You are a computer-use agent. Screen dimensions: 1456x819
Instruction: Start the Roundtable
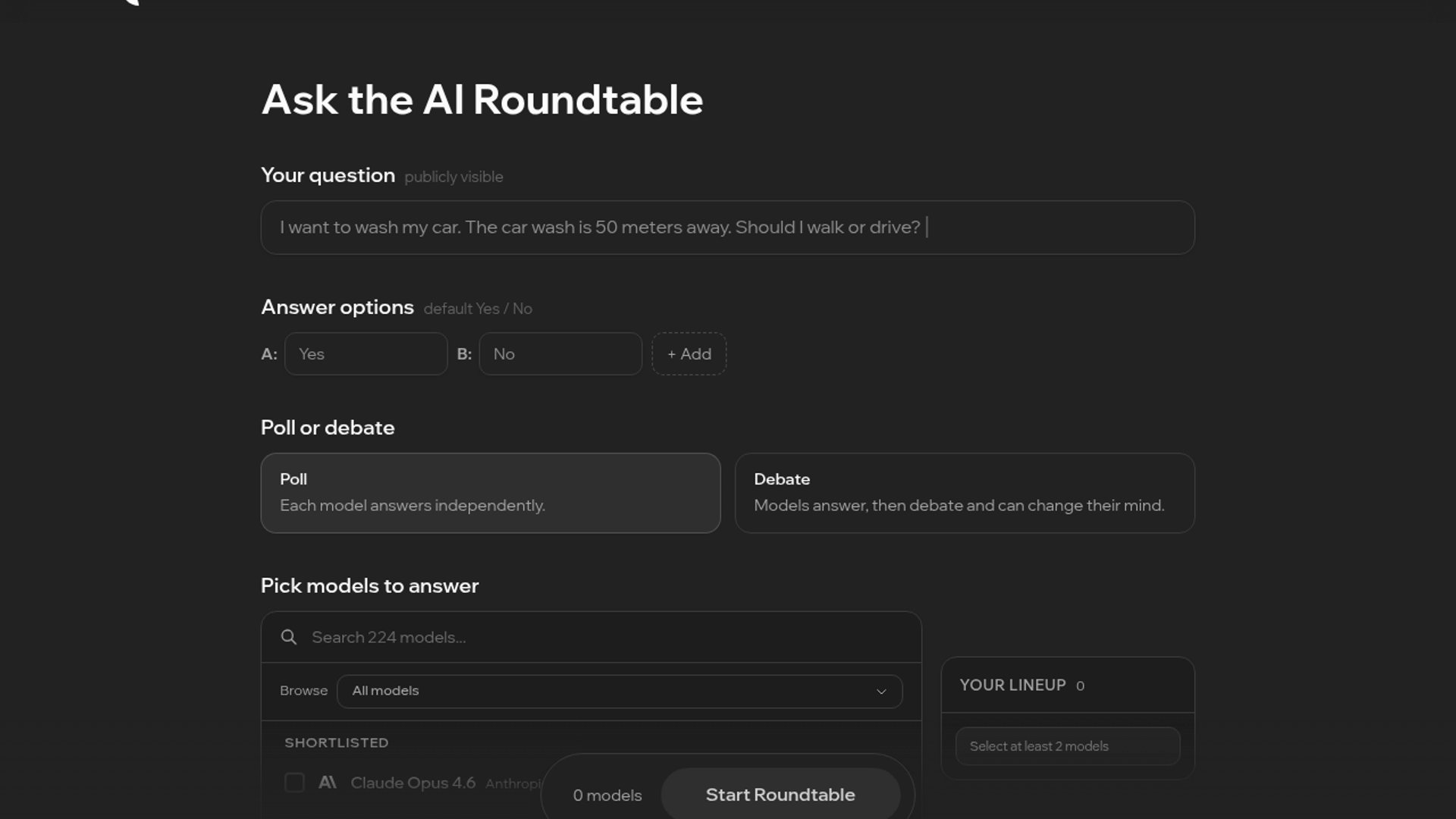[780, 795]
